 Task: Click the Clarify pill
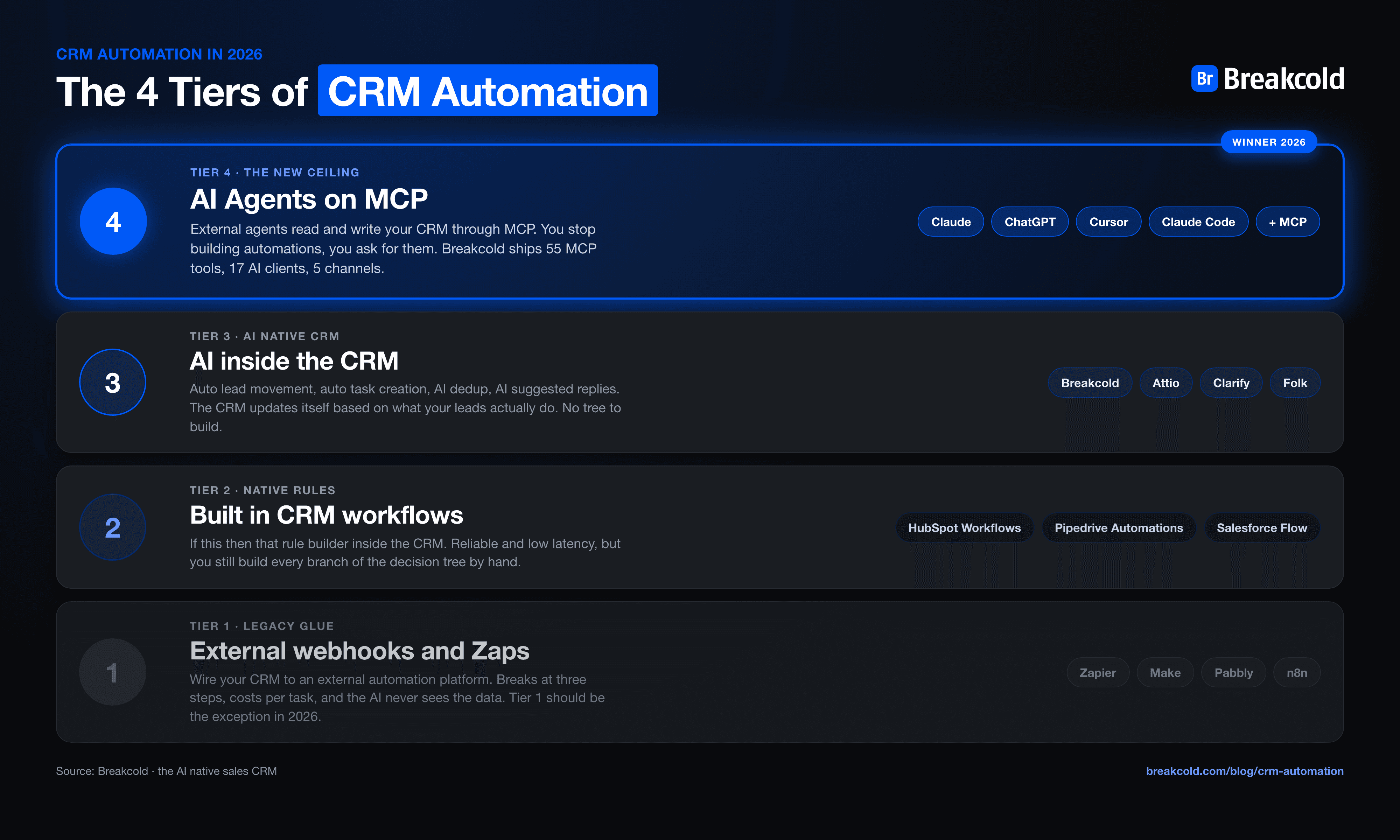pyautogui.click(x=1231, y=383)
